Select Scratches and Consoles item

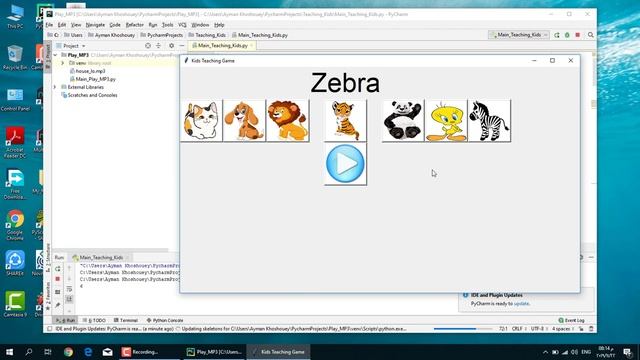click(92, 95)
